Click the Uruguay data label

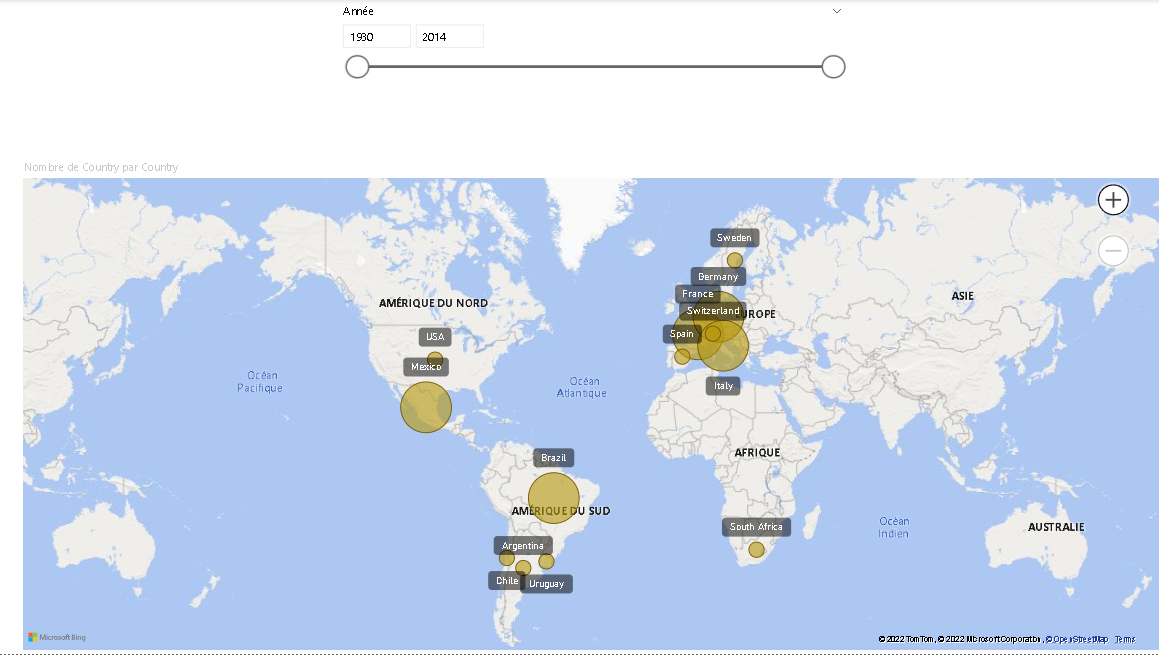[547, 584]
